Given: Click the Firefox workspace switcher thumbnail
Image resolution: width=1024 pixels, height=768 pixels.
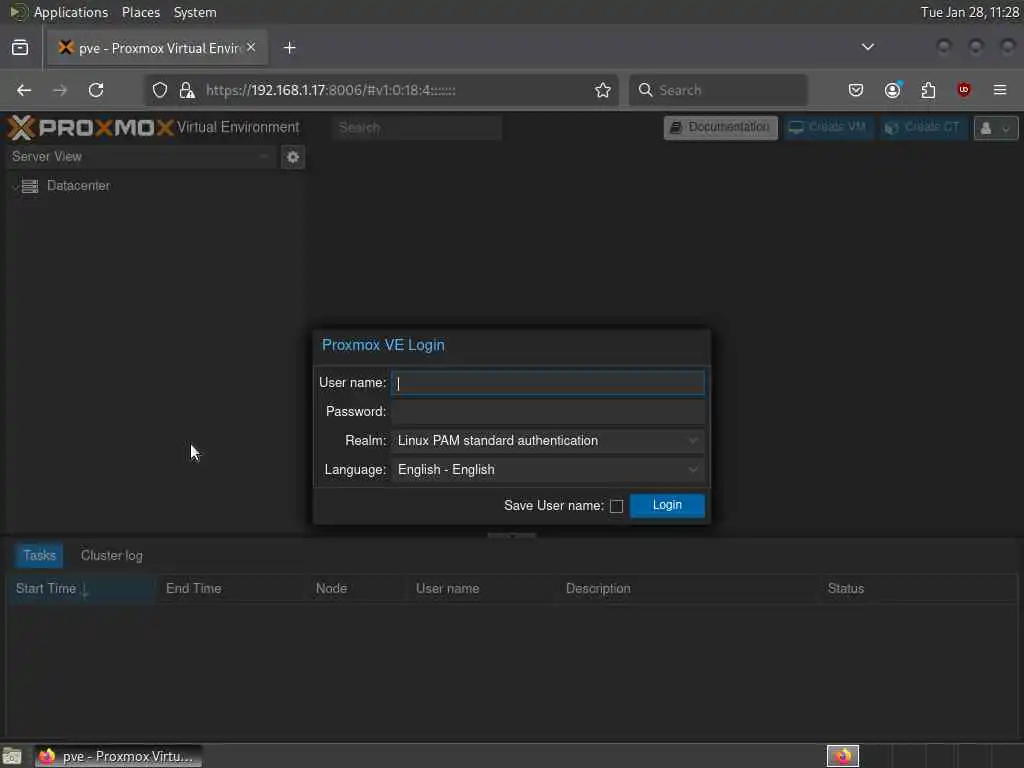Looking at the screenshot, I should click(x=842, y=756).
